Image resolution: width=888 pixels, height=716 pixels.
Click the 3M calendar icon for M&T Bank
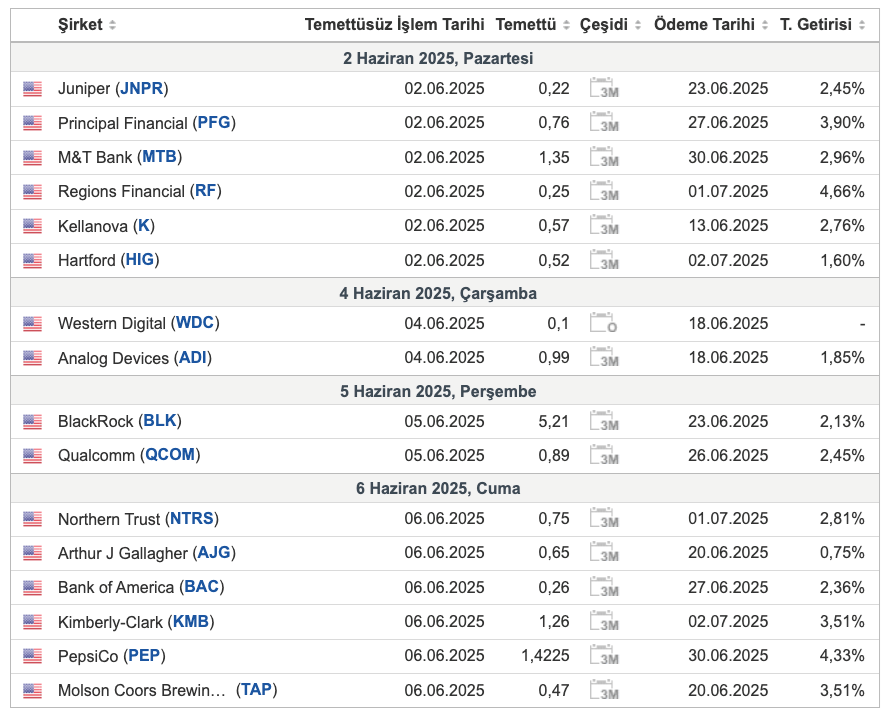click(604, 157)
